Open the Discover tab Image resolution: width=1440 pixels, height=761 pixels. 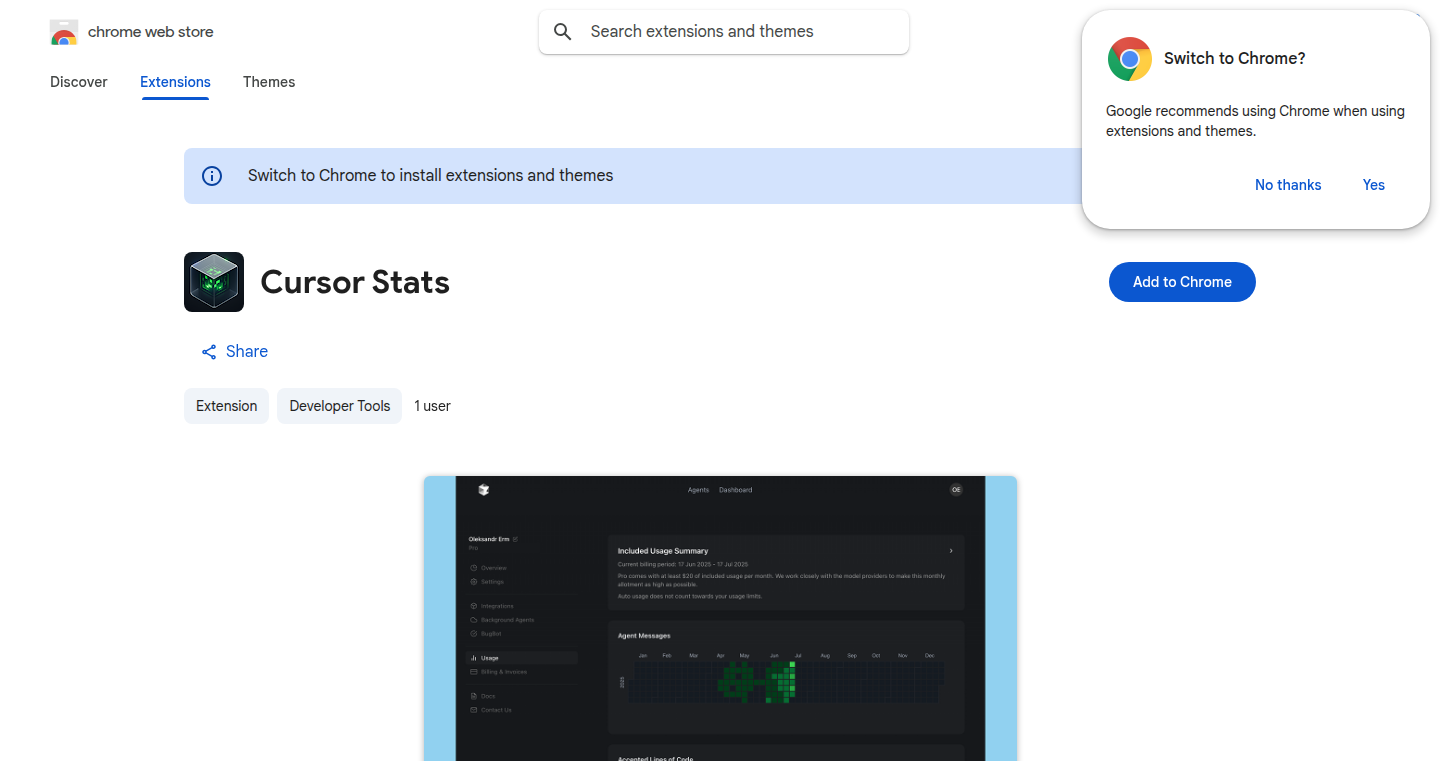coord(79,82)
